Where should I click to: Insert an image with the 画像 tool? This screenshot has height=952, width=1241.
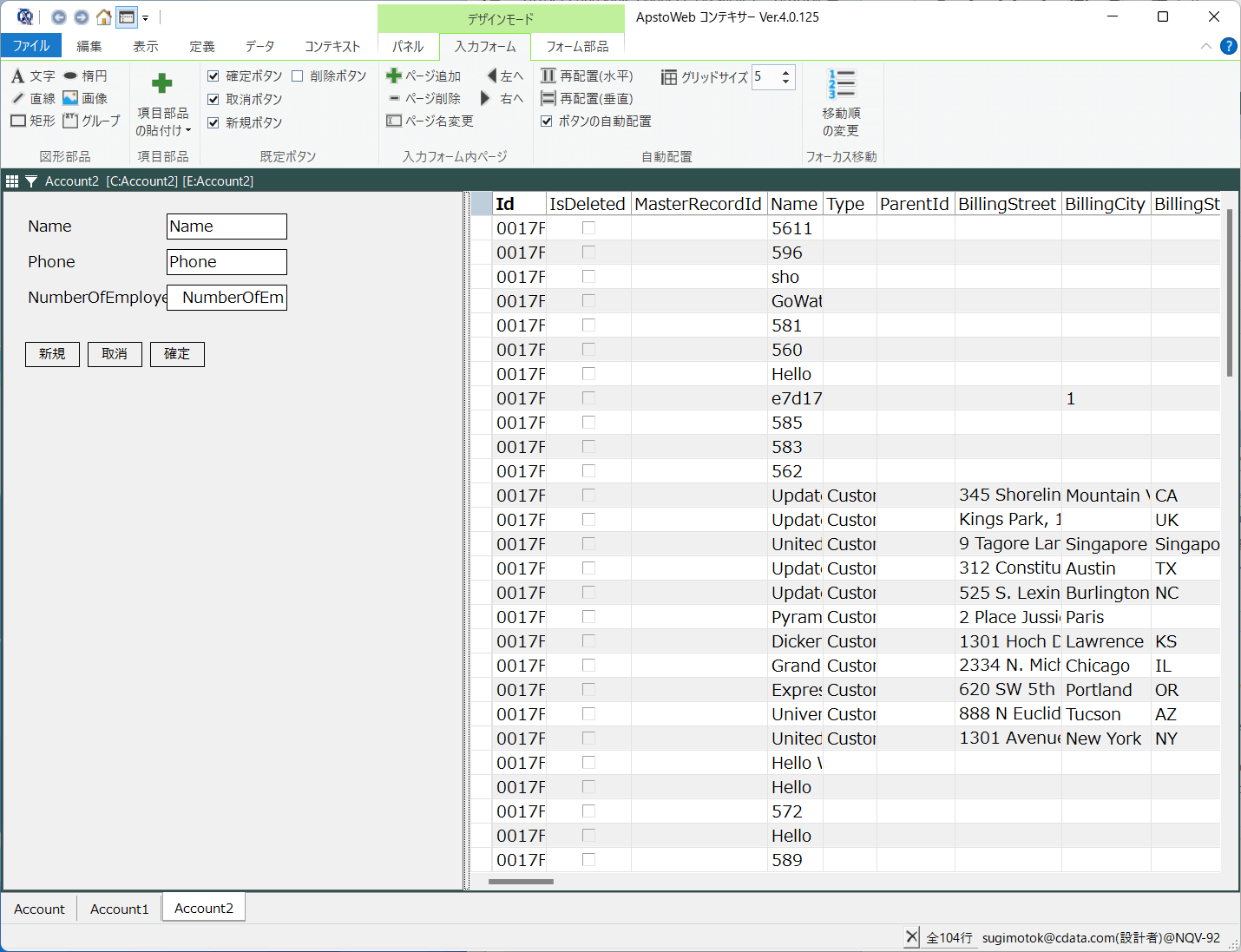pyautogui.click(x=85, y=99)
